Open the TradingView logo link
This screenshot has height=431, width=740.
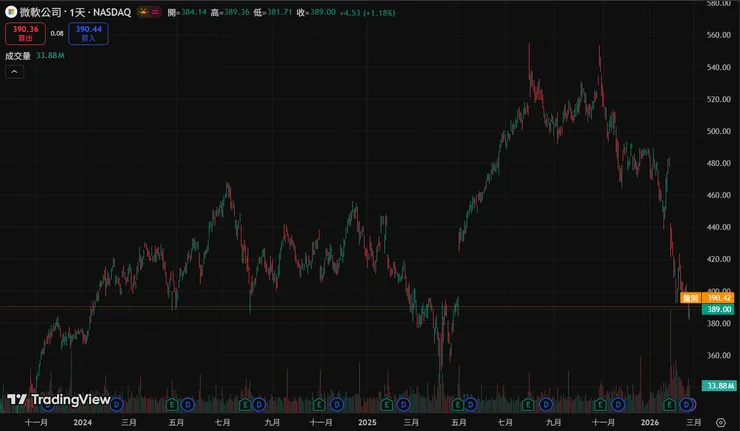(x=59, y=400)
